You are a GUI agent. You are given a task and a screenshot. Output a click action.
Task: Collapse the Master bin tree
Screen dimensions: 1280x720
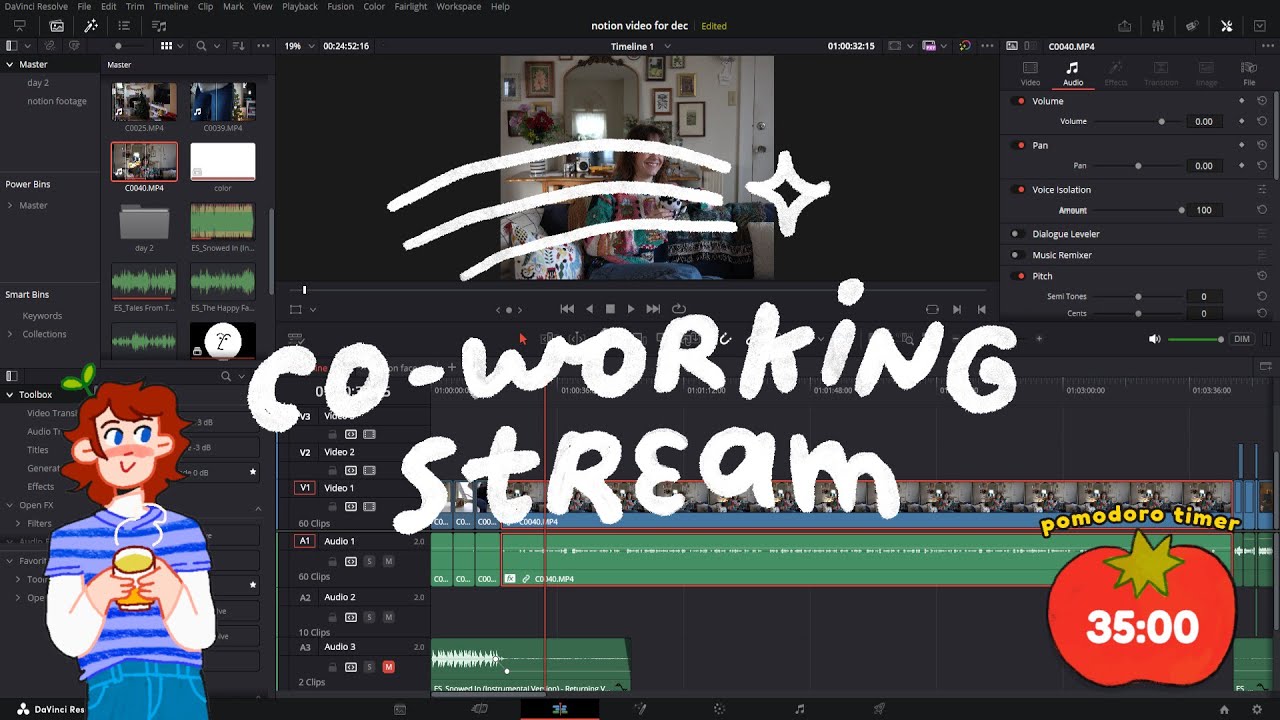point(10,64)
